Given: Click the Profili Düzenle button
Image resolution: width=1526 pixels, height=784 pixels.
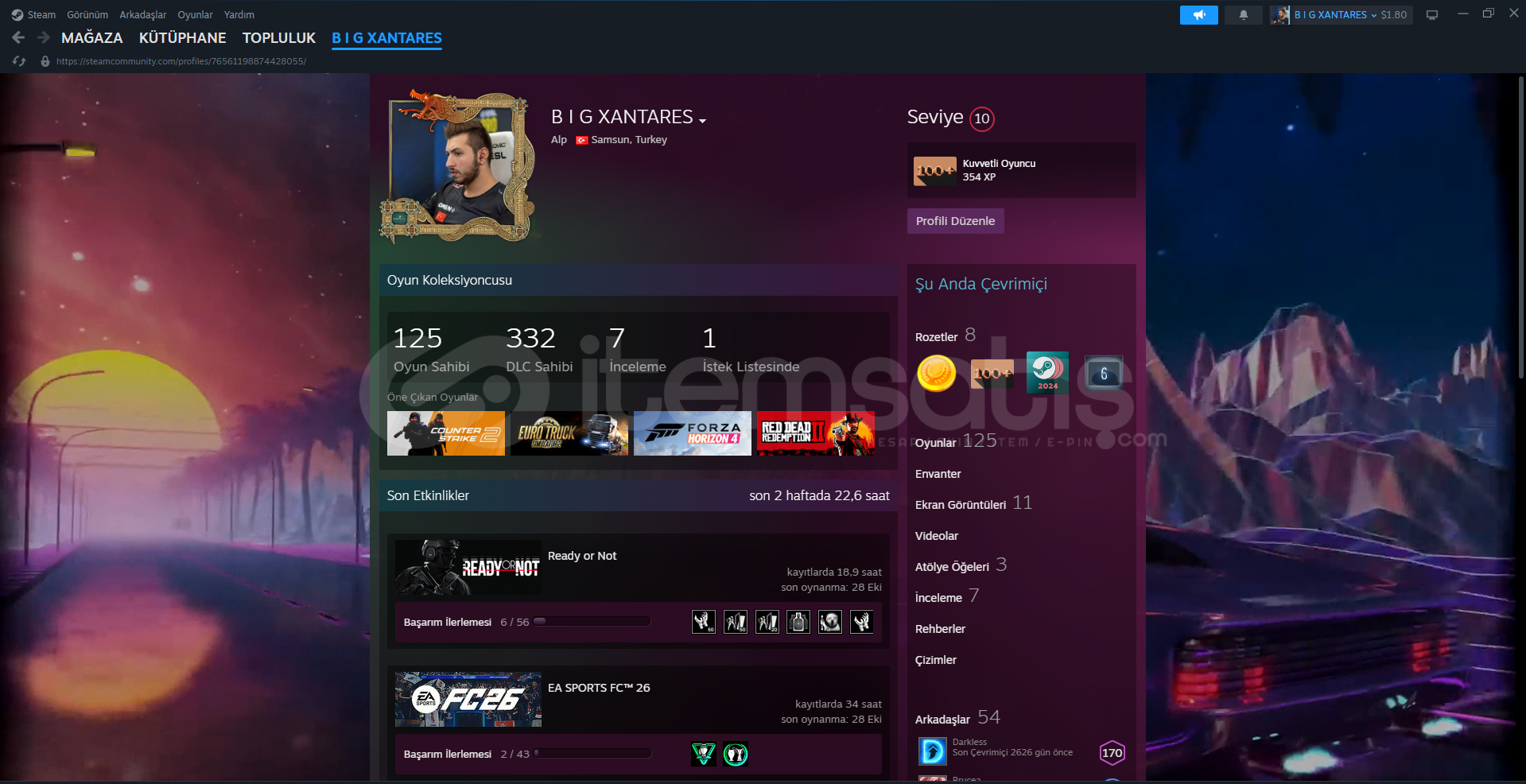Looking at the screenshot, I should pos(955,221).
